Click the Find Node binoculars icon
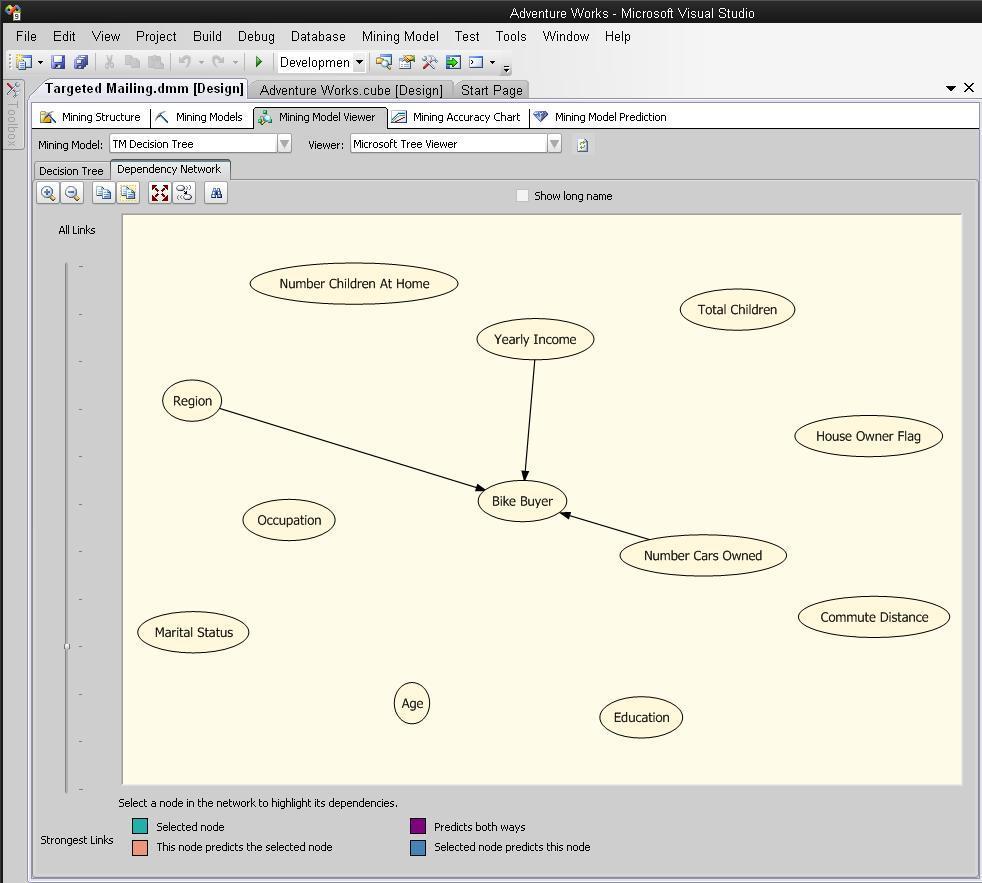Screen dimensions: 982x883 [x=216, y=193]
